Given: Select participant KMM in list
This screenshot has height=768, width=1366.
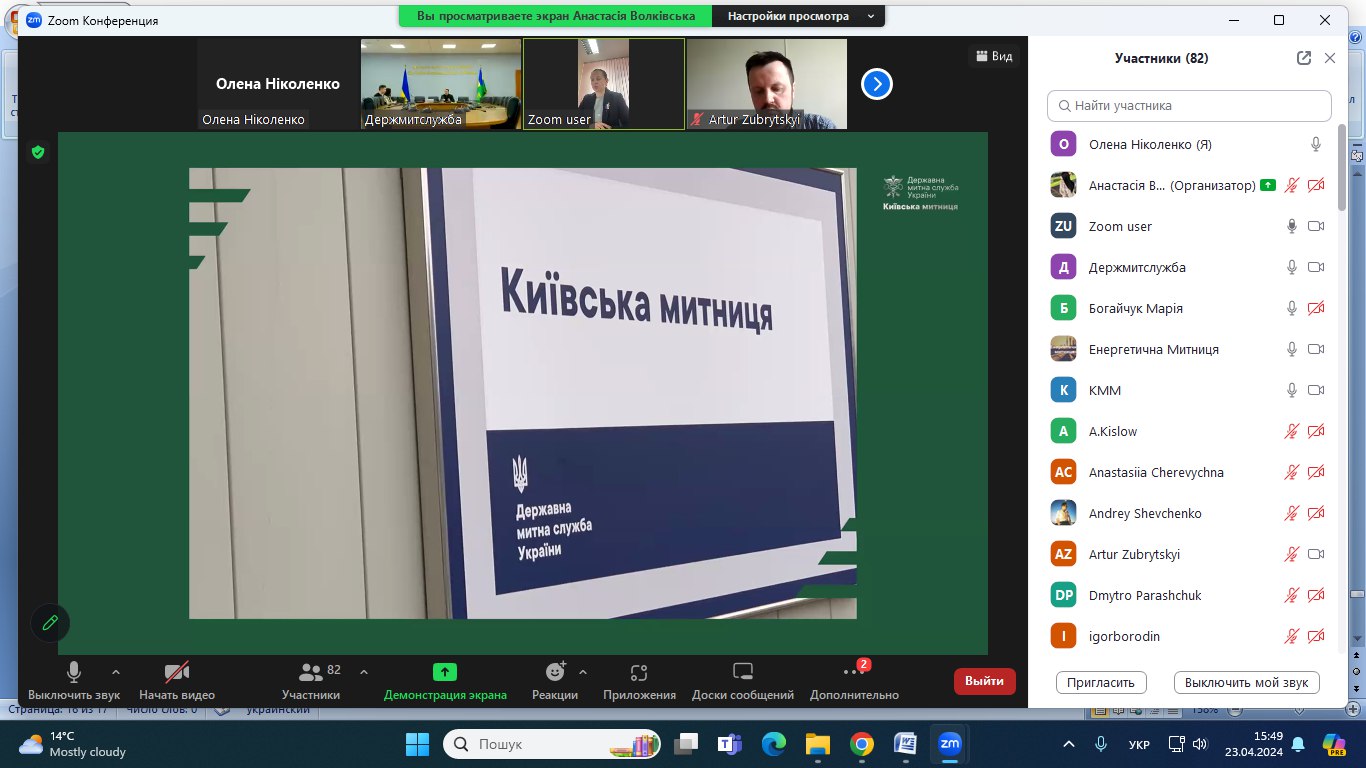Looking at the screenshot, I should [x=1189, y=390].
